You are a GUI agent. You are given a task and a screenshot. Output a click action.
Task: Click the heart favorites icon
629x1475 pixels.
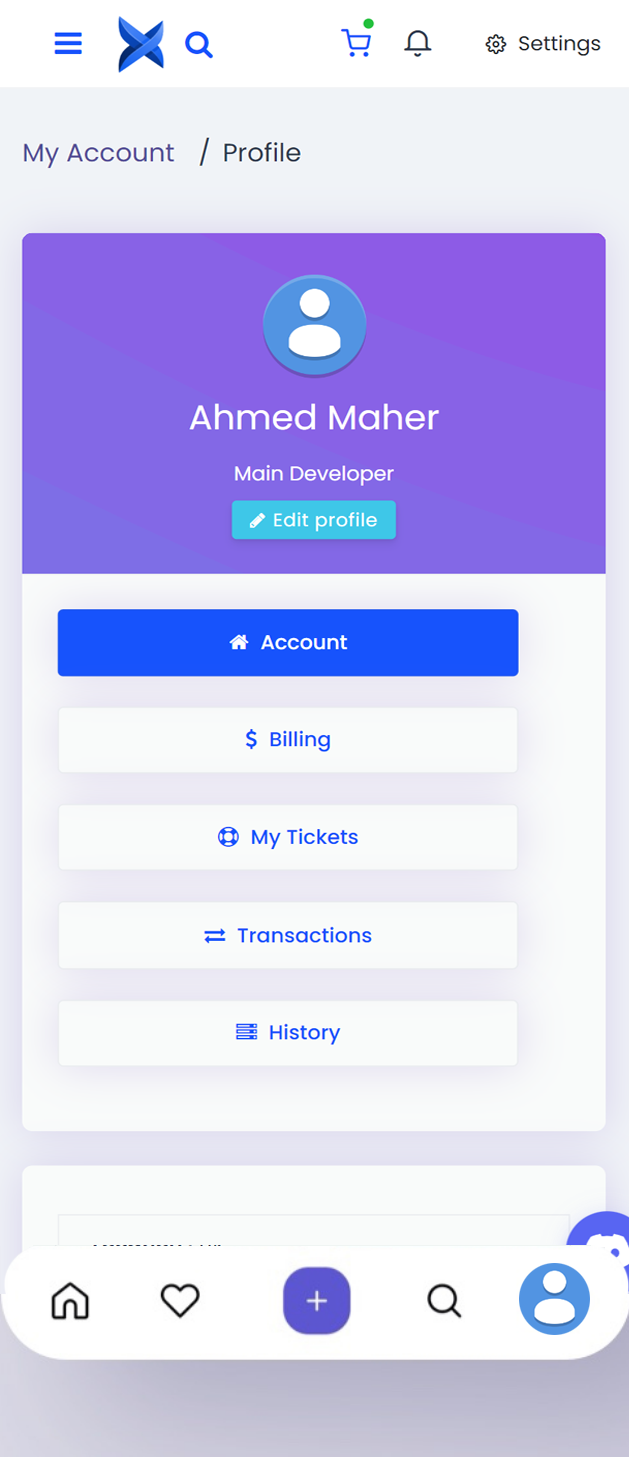[179, 1300]
